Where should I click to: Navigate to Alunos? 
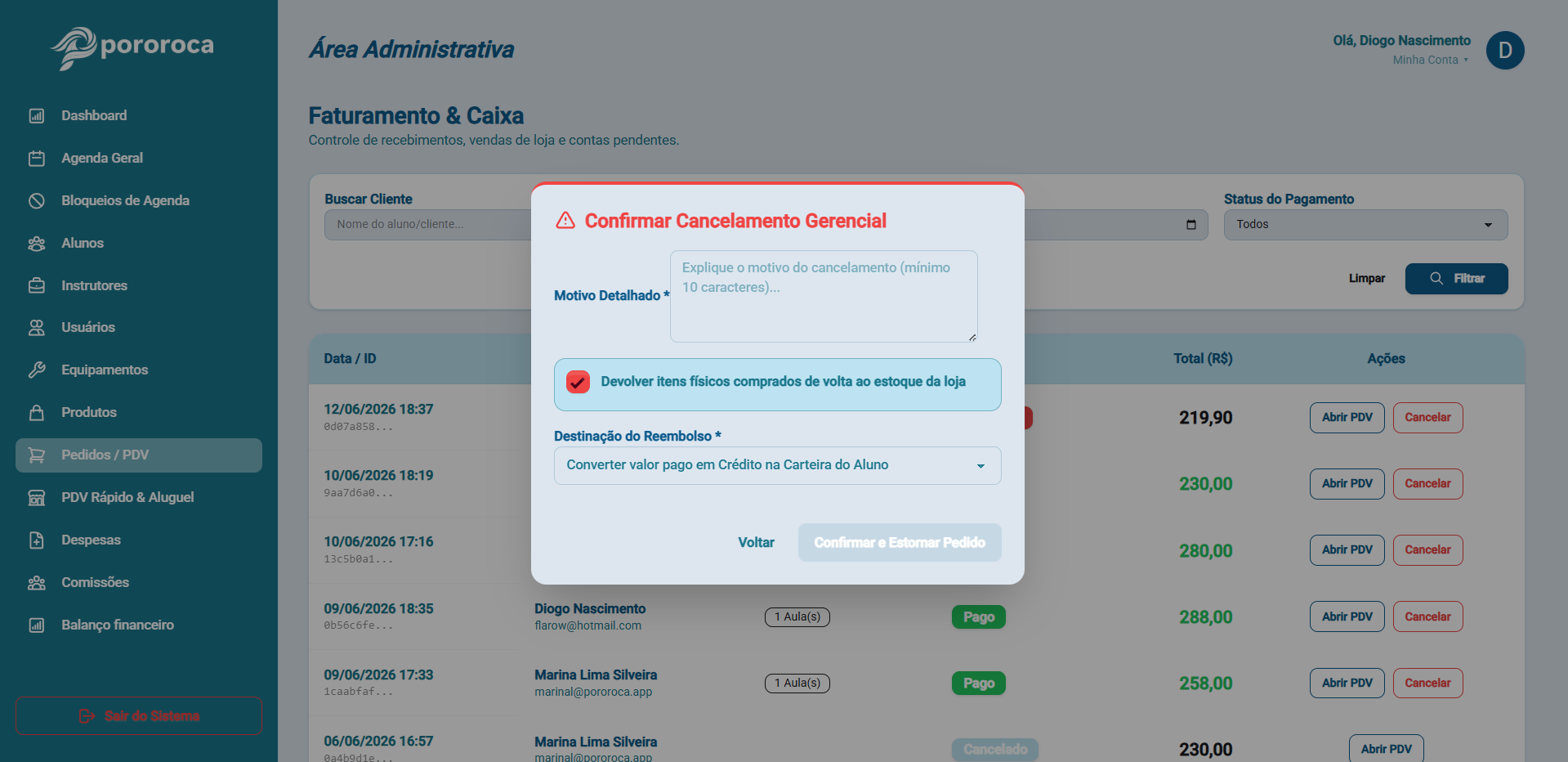(139, 244)
